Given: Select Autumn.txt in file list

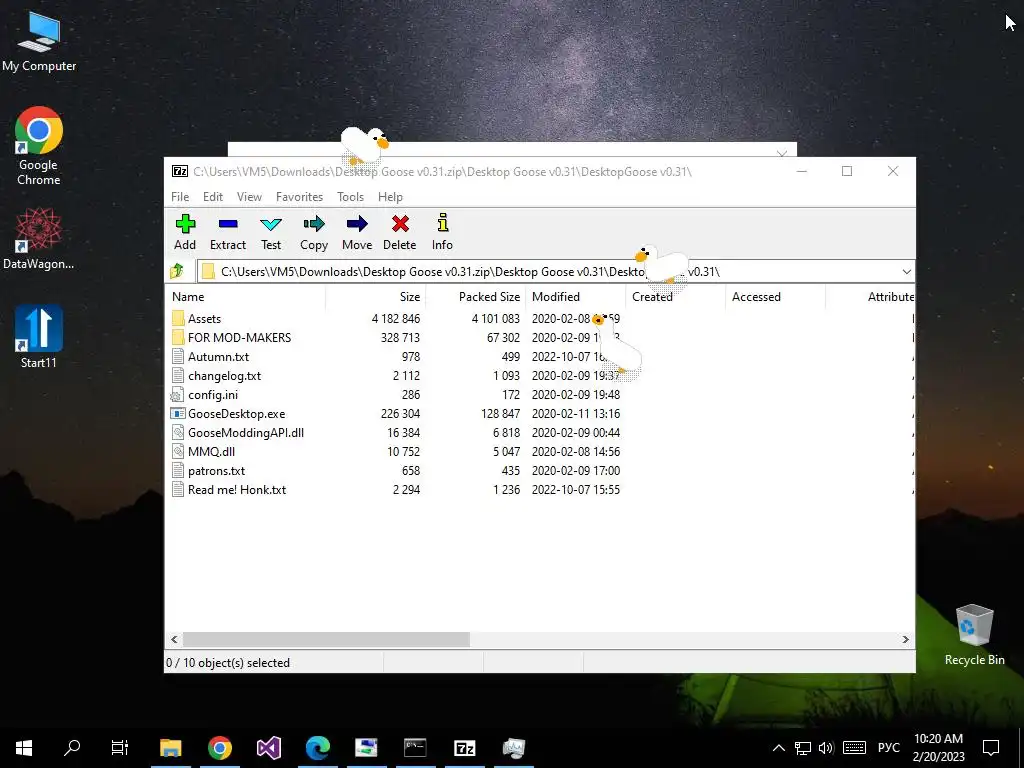Looking at the screenshot, I should 210,357.
